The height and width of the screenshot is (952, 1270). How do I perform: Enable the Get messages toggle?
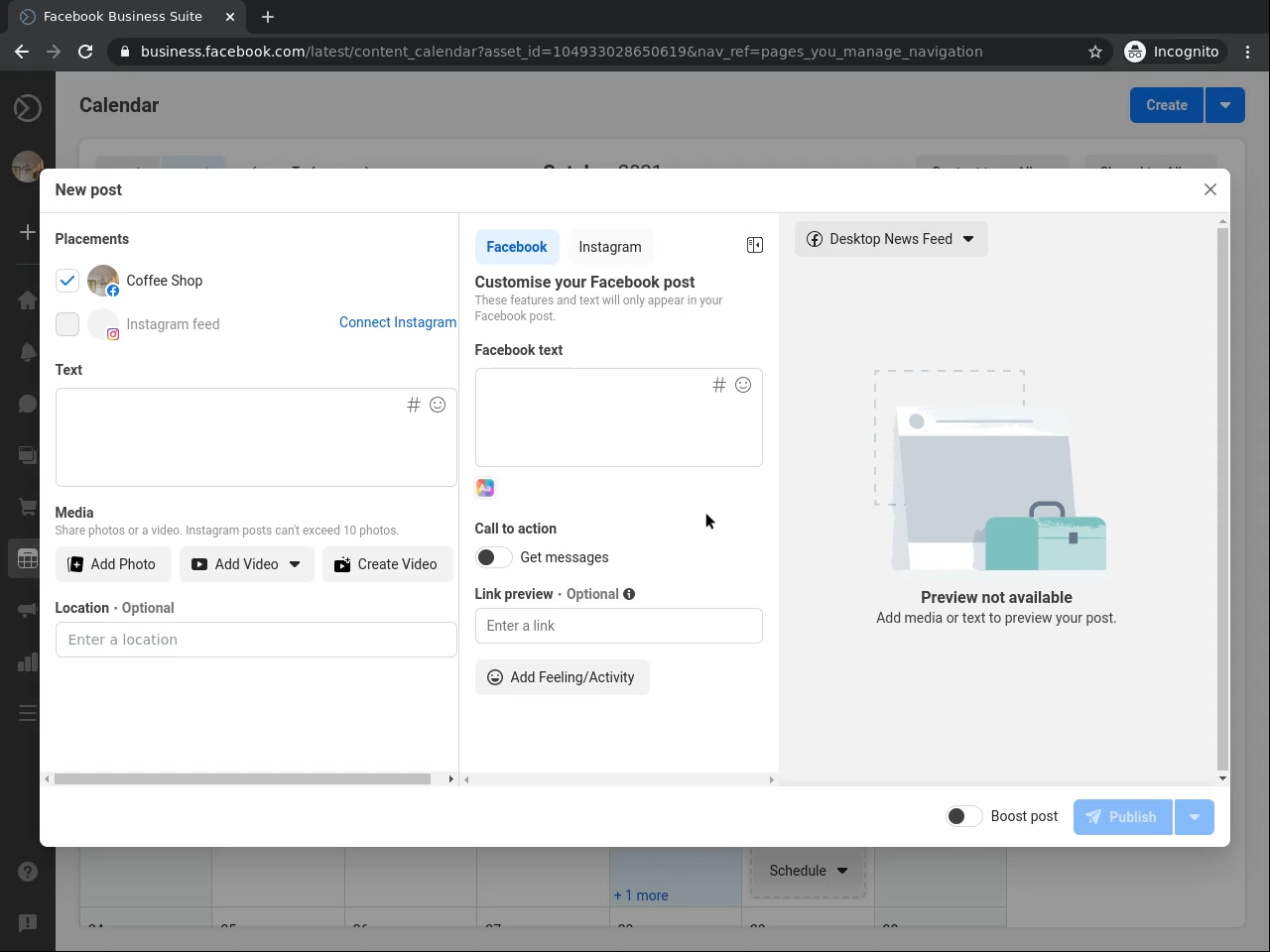tap(493, 557)
